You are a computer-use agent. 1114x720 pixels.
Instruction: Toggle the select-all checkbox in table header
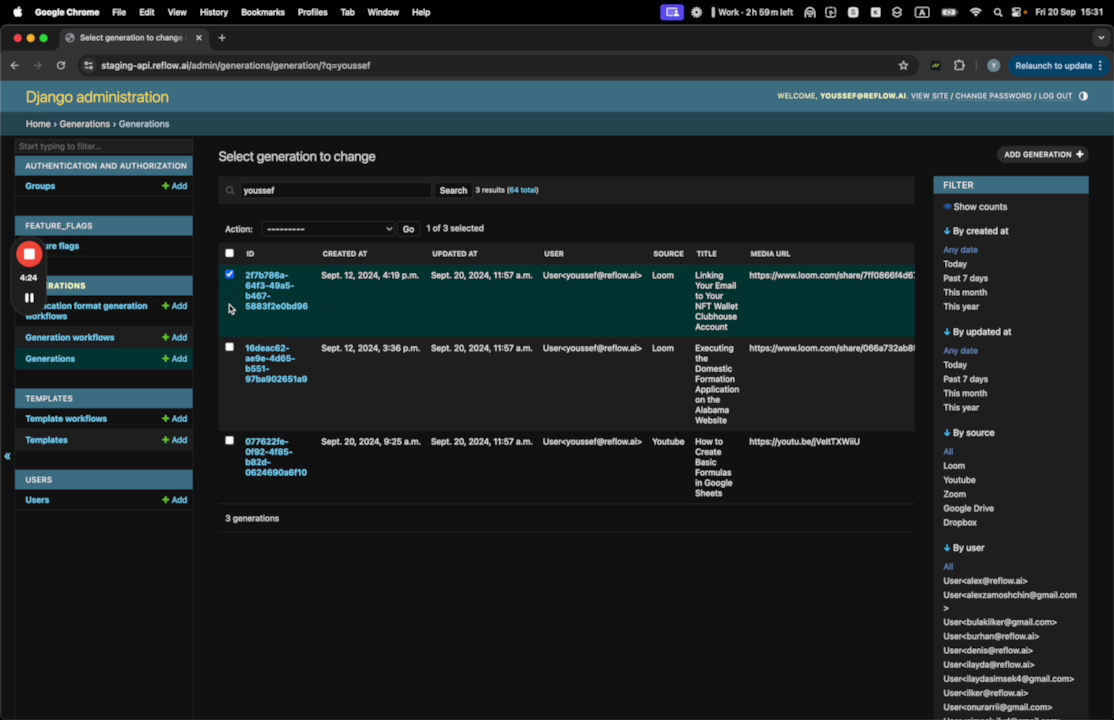point(229,254)
